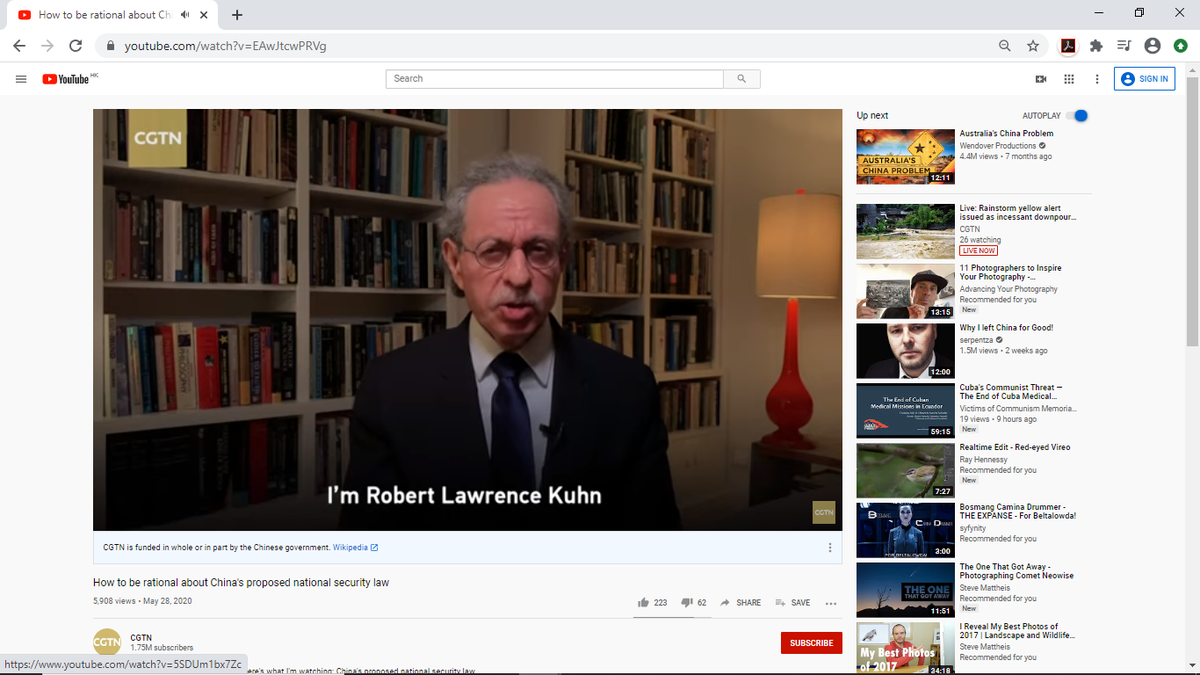Save the video to a playlist
This screenshot has height=675, width=1200.
point(792,603)
